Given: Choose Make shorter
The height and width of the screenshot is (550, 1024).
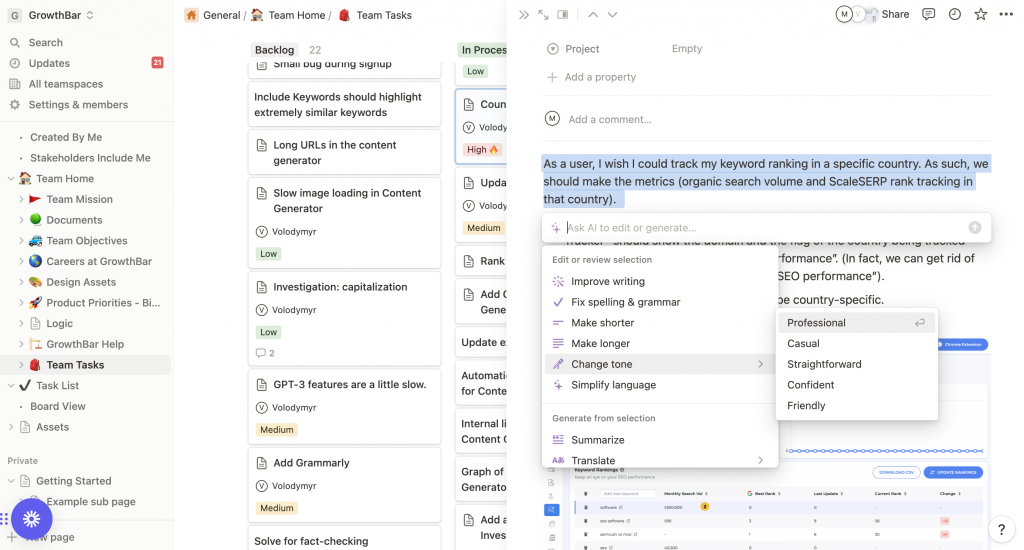Looking at the screenshot, I should tap(660, 323).
